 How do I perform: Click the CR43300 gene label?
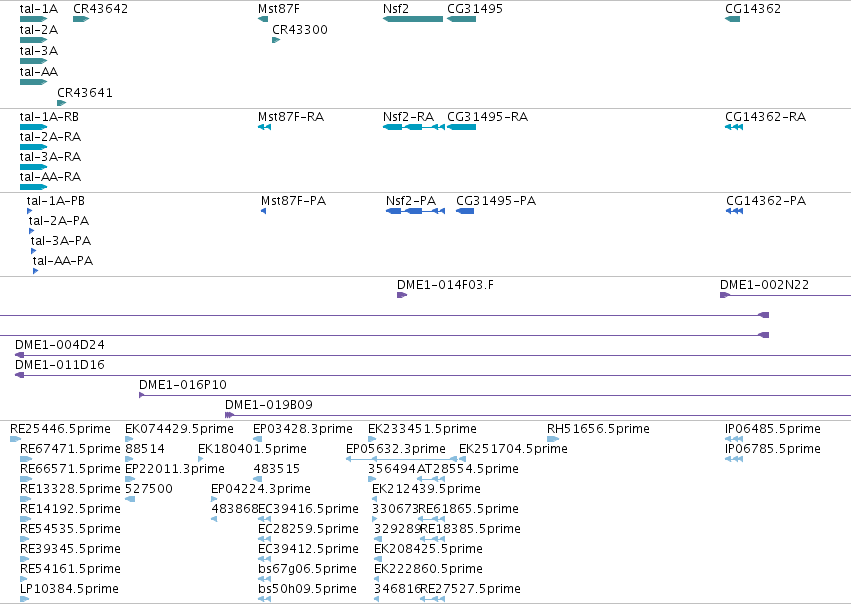(300, 30)
